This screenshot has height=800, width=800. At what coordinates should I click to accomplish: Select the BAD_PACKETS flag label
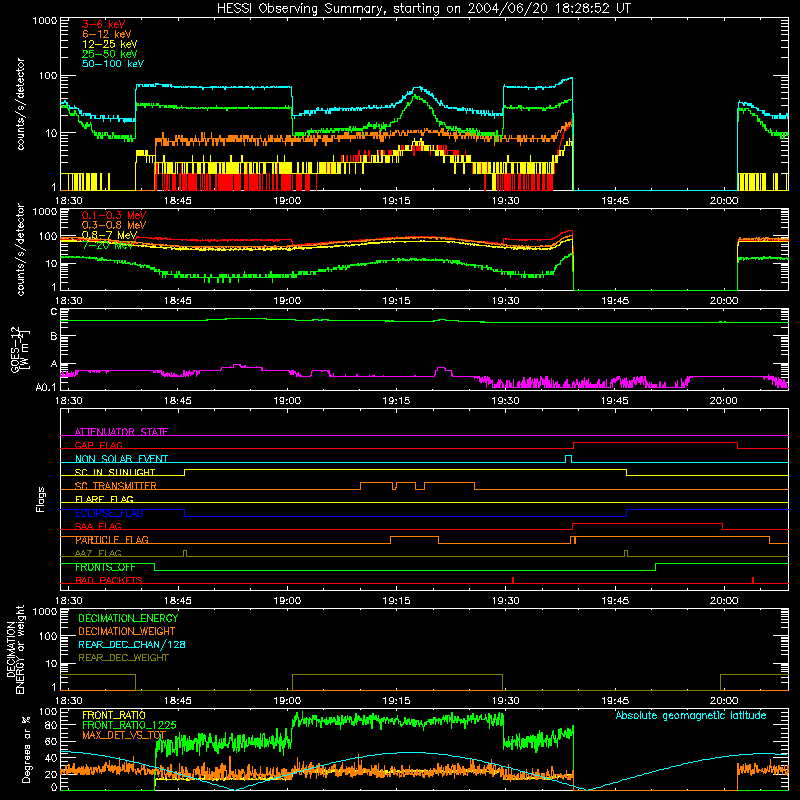point(109,580)
